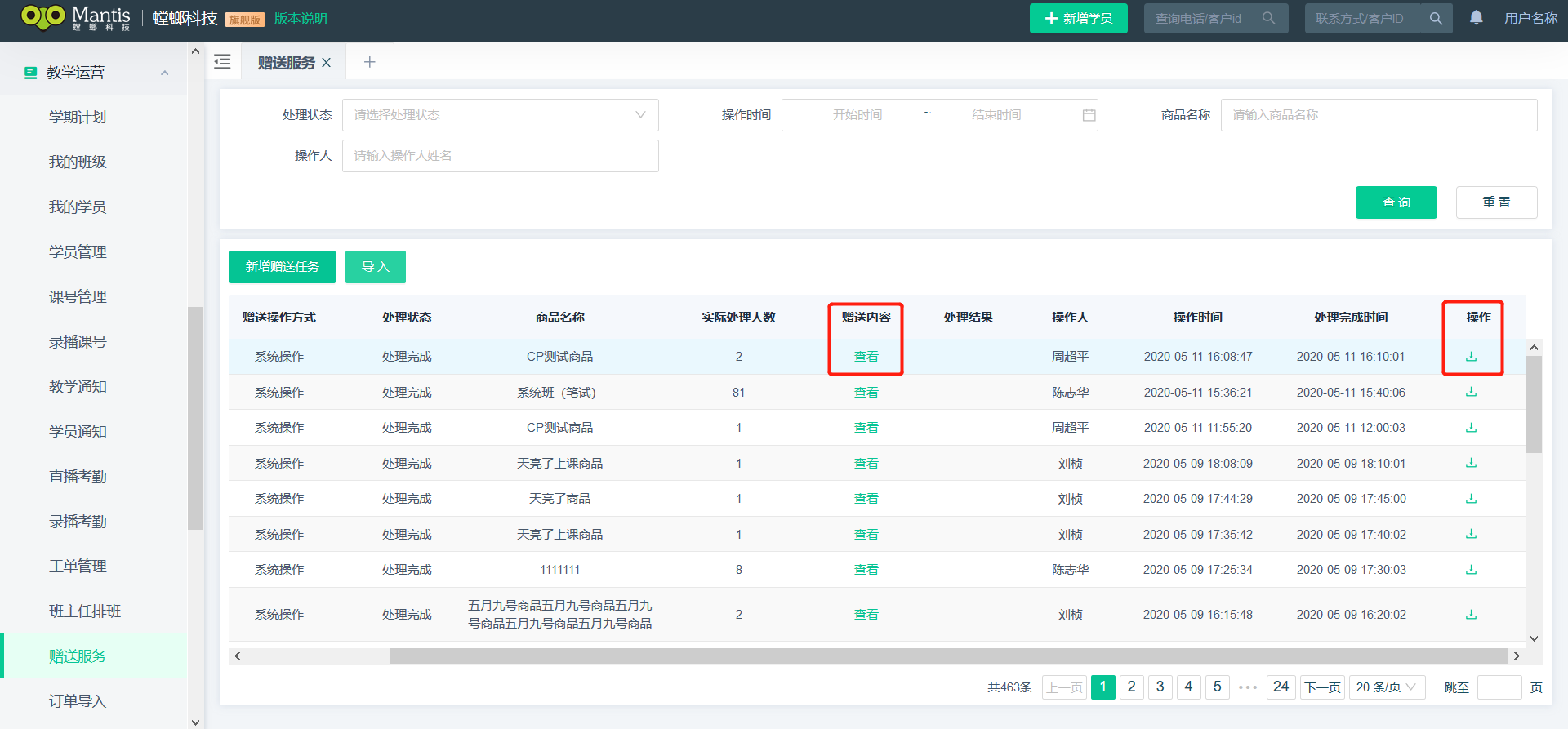Image resolution: width=1568 pixels, height=729 pixels.
Task: Click 新增赠送任务 button
Action: [283, 267]
